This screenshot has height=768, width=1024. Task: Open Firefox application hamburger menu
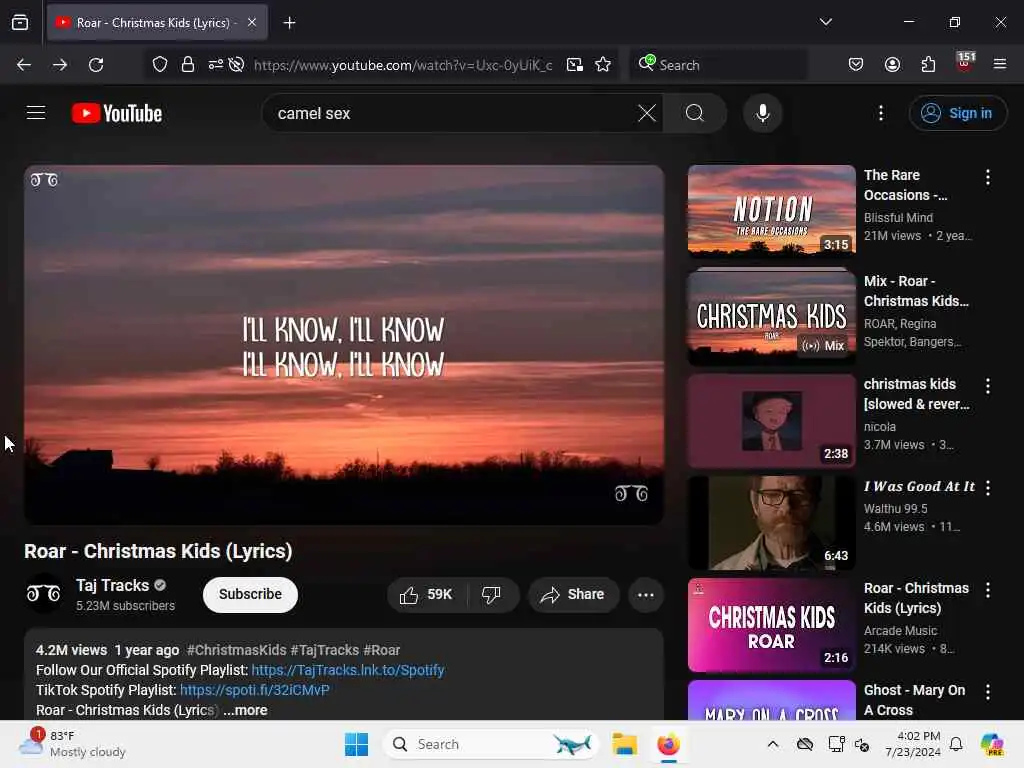pyautogui.click(x=1000, y=64)
